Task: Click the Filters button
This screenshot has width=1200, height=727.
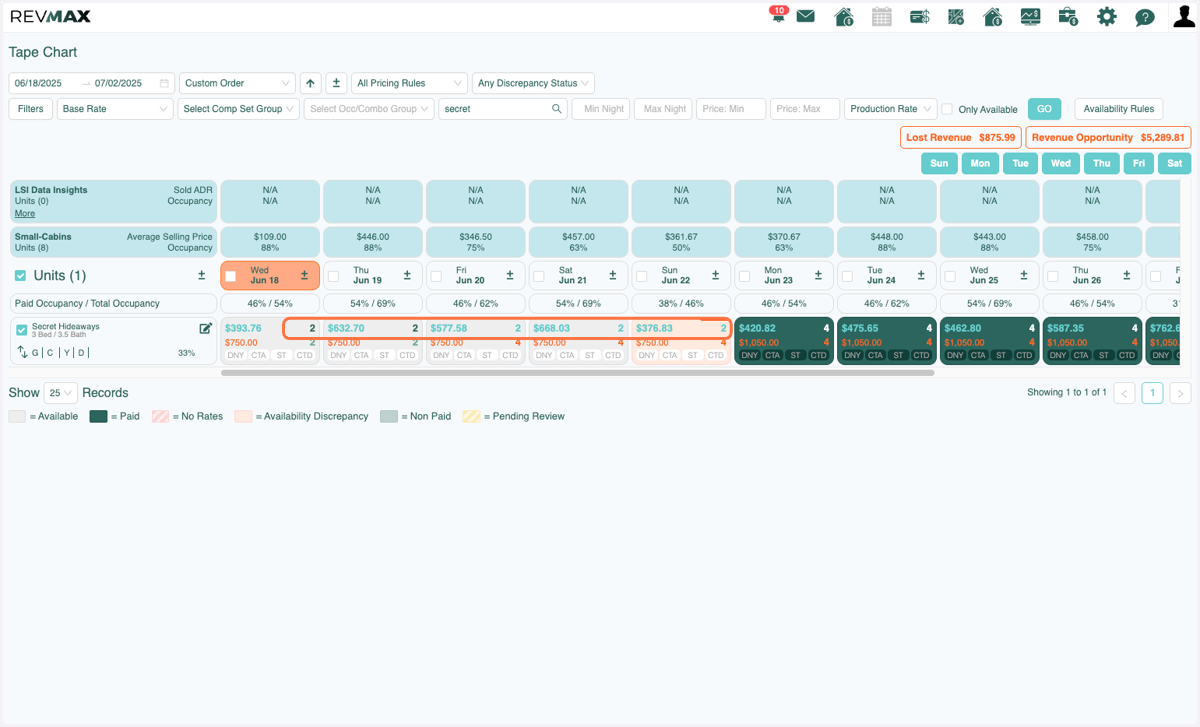Action: click(x=31, y=109)
